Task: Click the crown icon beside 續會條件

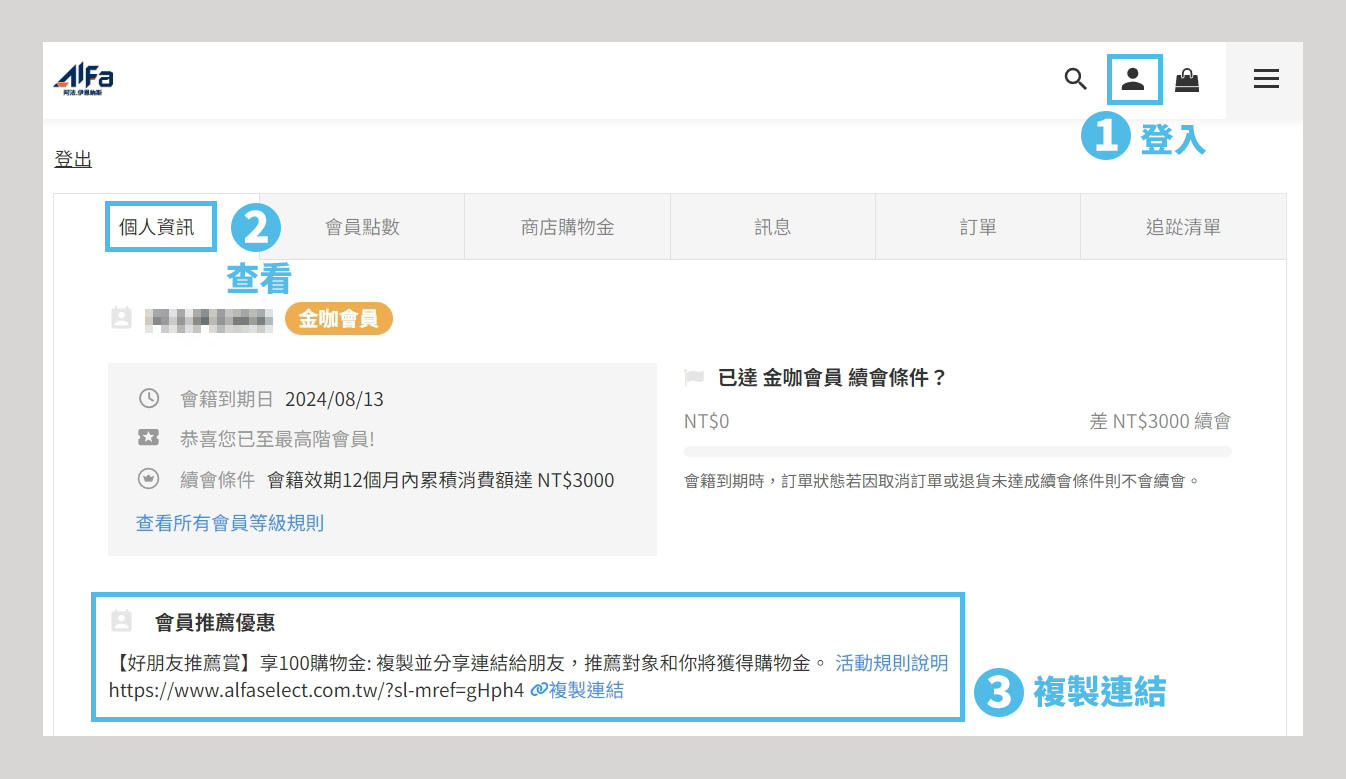Action: click(x=148, y=479)
